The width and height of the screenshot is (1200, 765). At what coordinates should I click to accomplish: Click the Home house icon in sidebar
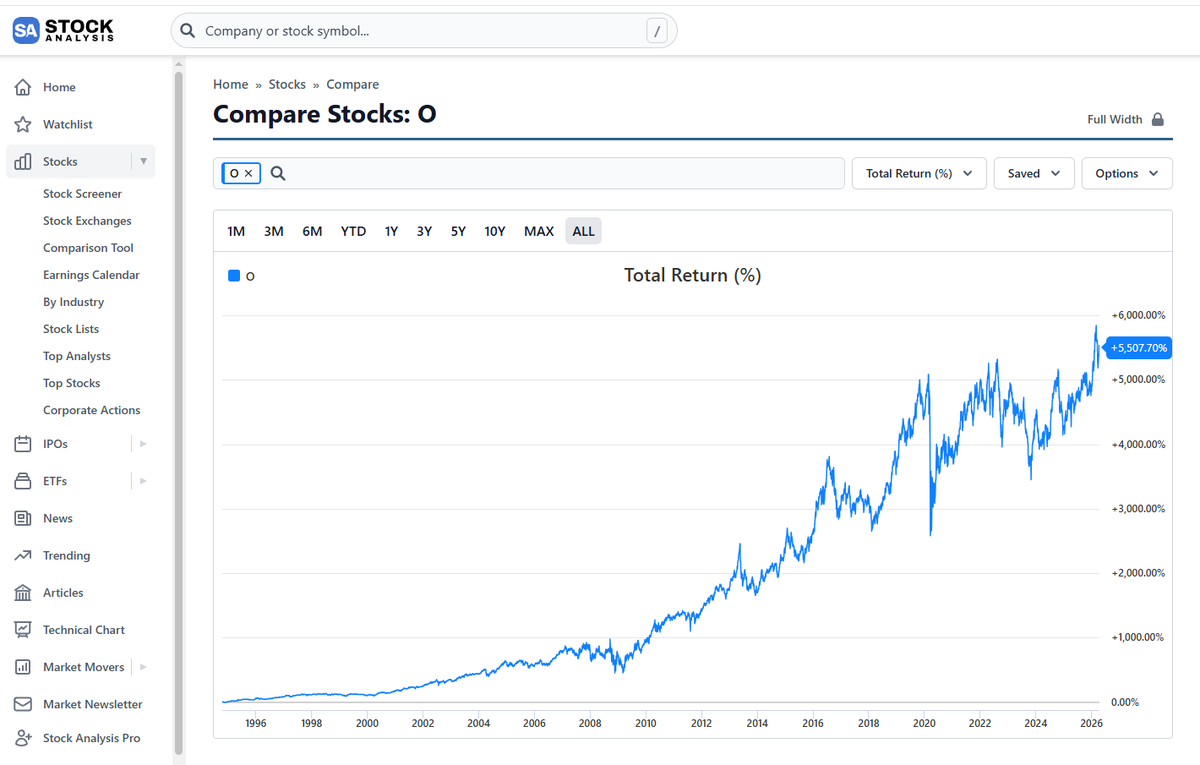tap(23, 87)
